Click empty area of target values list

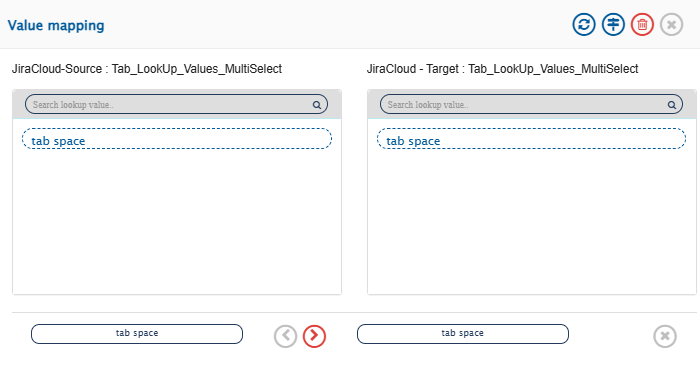(x=531, y=223)
